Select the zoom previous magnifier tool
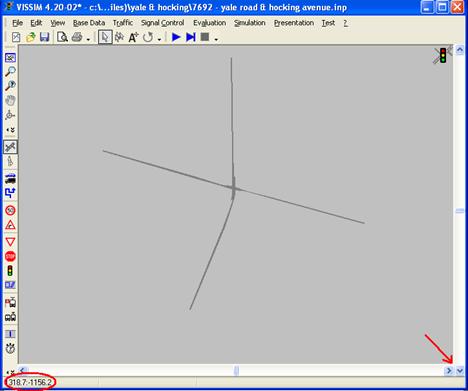The image size is (468, 391). click(x=10, y=86)
